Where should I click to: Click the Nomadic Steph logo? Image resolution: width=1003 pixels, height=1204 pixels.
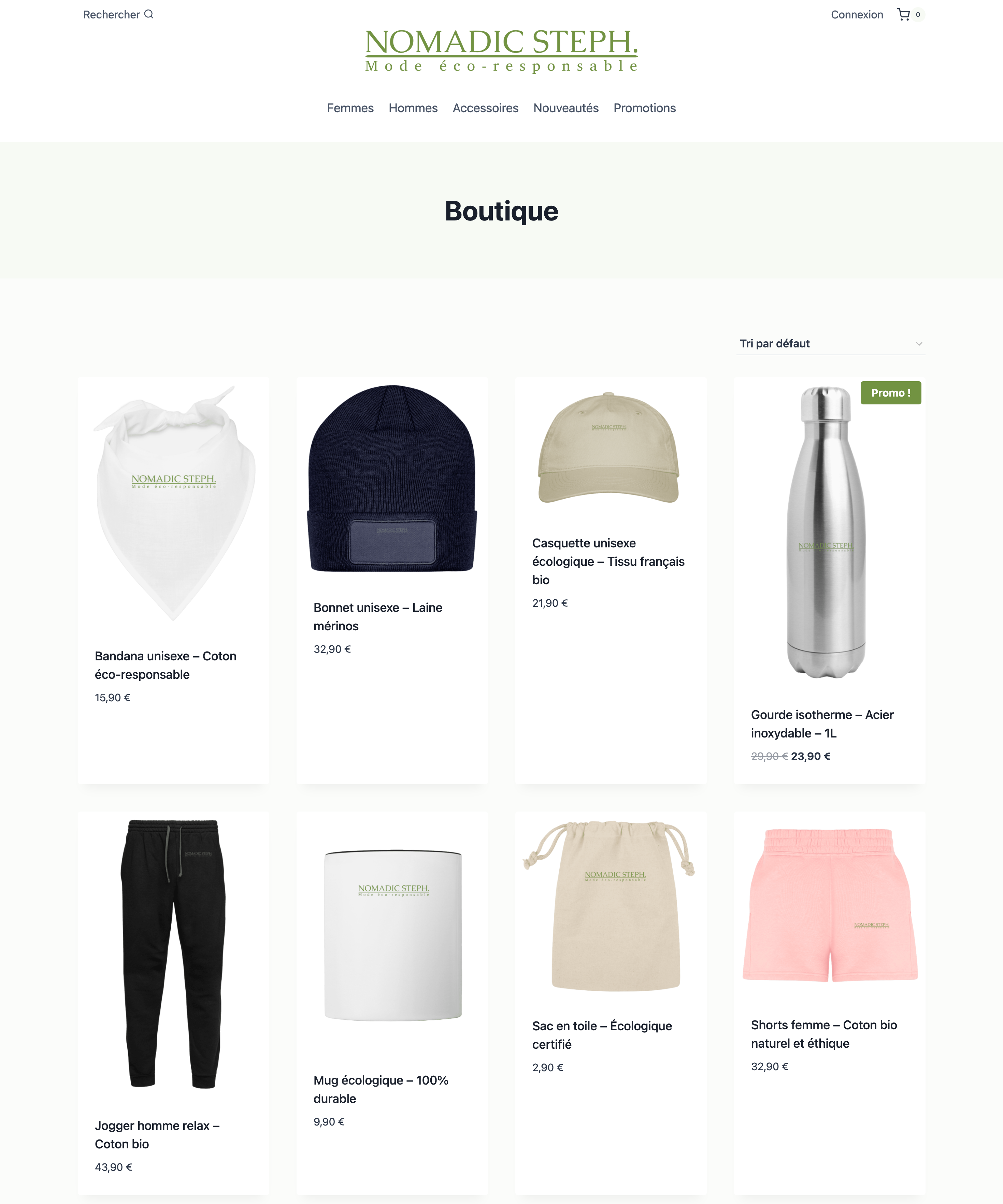(501, 51)
